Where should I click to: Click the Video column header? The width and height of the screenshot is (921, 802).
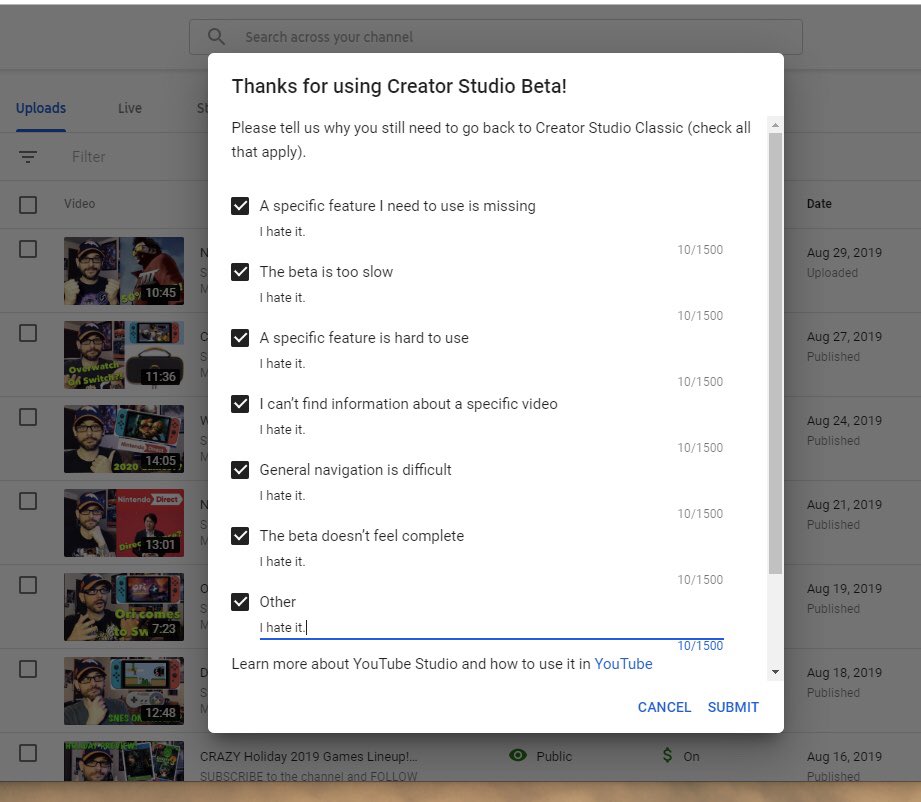79,204
